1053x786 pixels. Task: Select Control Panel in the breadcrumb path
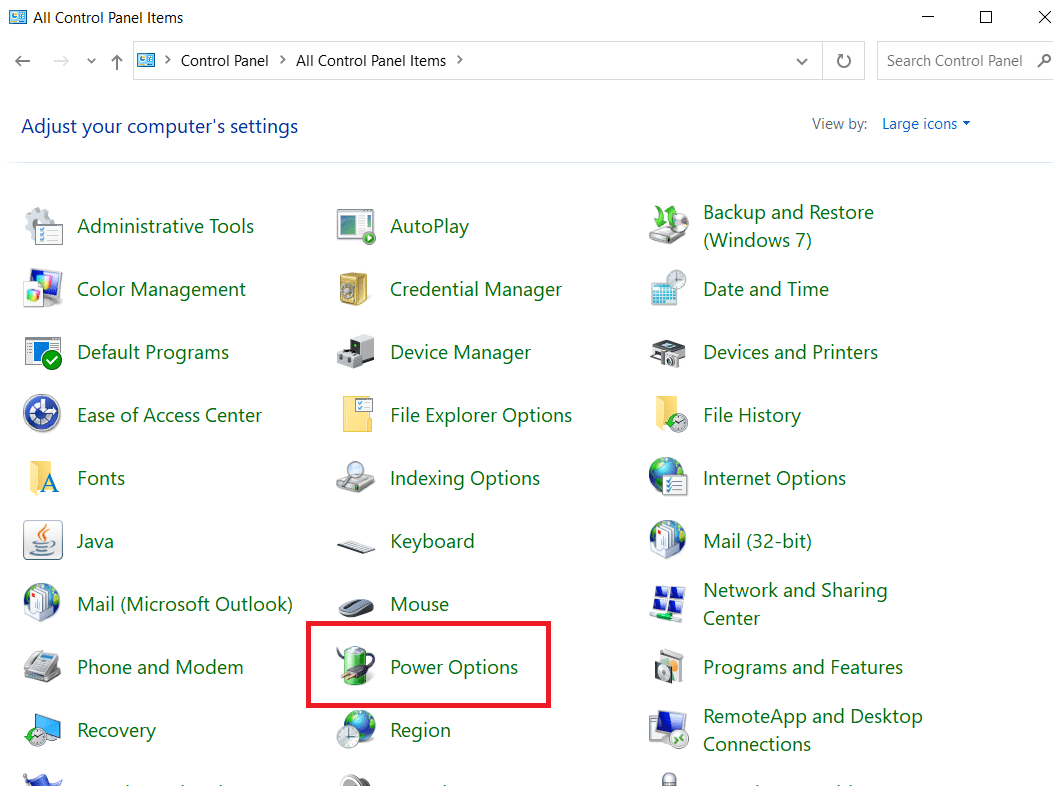(224, 61)
